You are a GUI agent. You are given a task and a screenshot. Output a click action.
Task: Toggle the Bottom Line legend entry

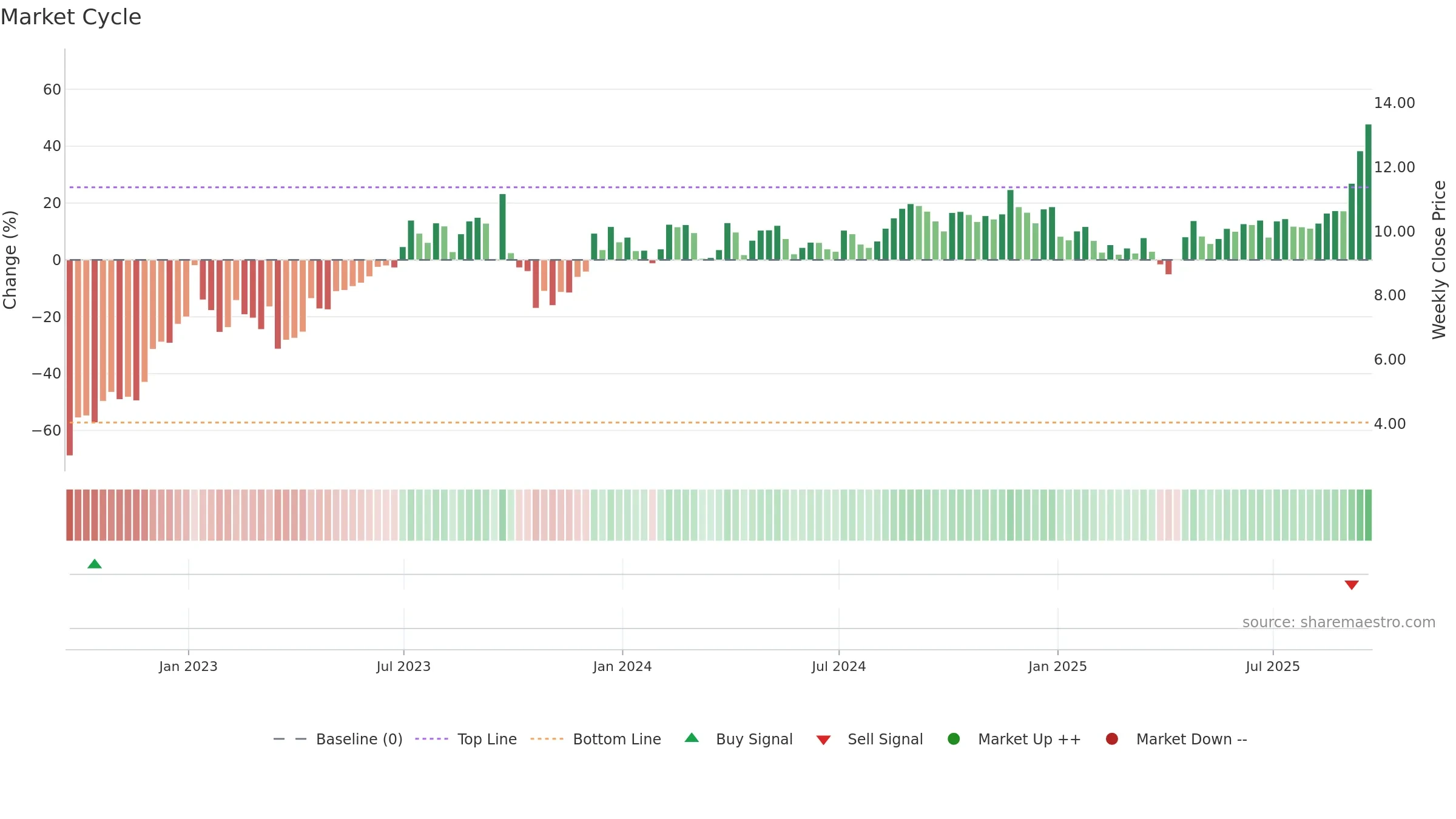click(x=596, y=739)
